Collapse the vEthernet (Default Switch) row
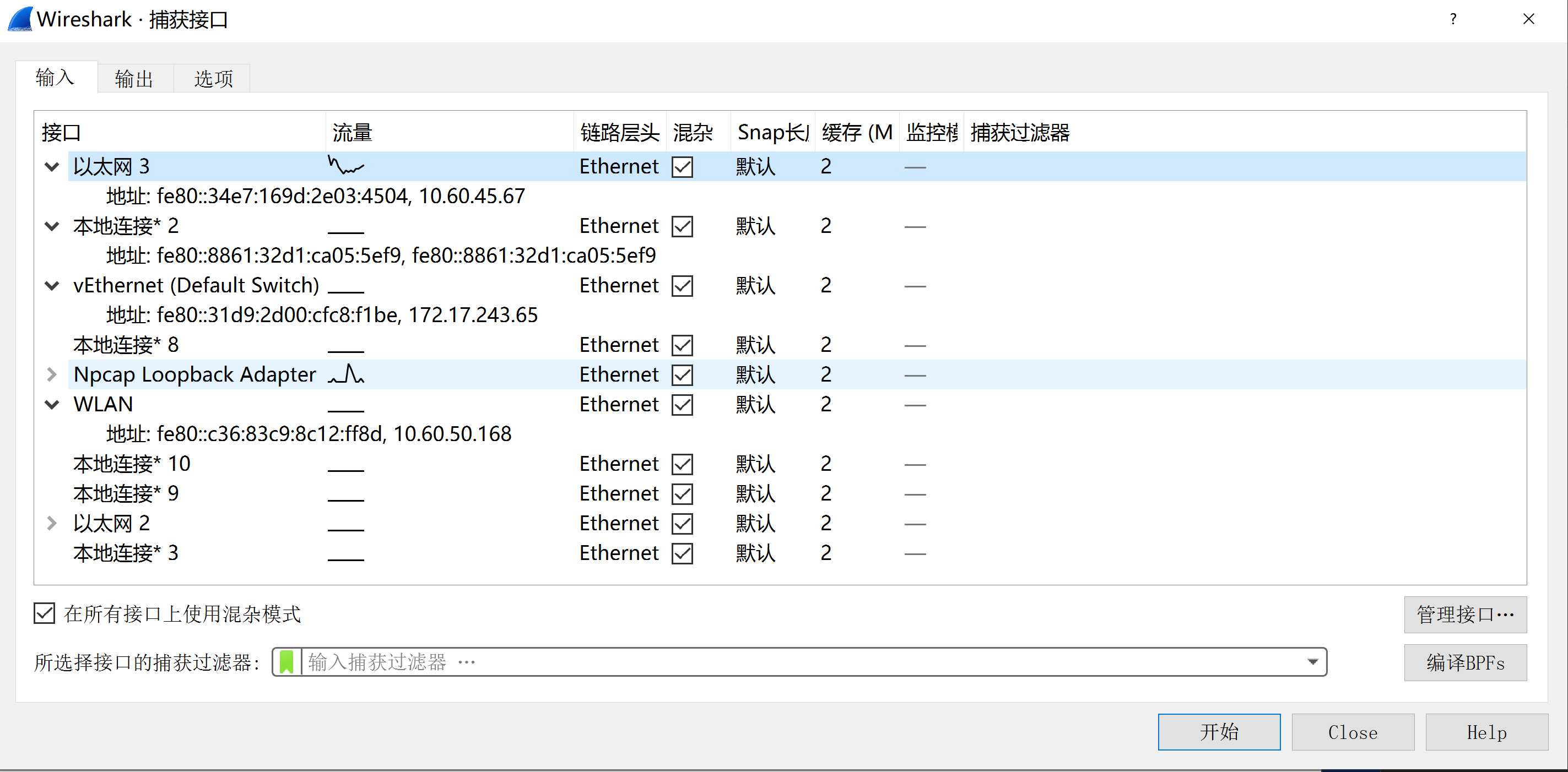This screenshot has width=1568, height=772. click(x=52, y=286)
